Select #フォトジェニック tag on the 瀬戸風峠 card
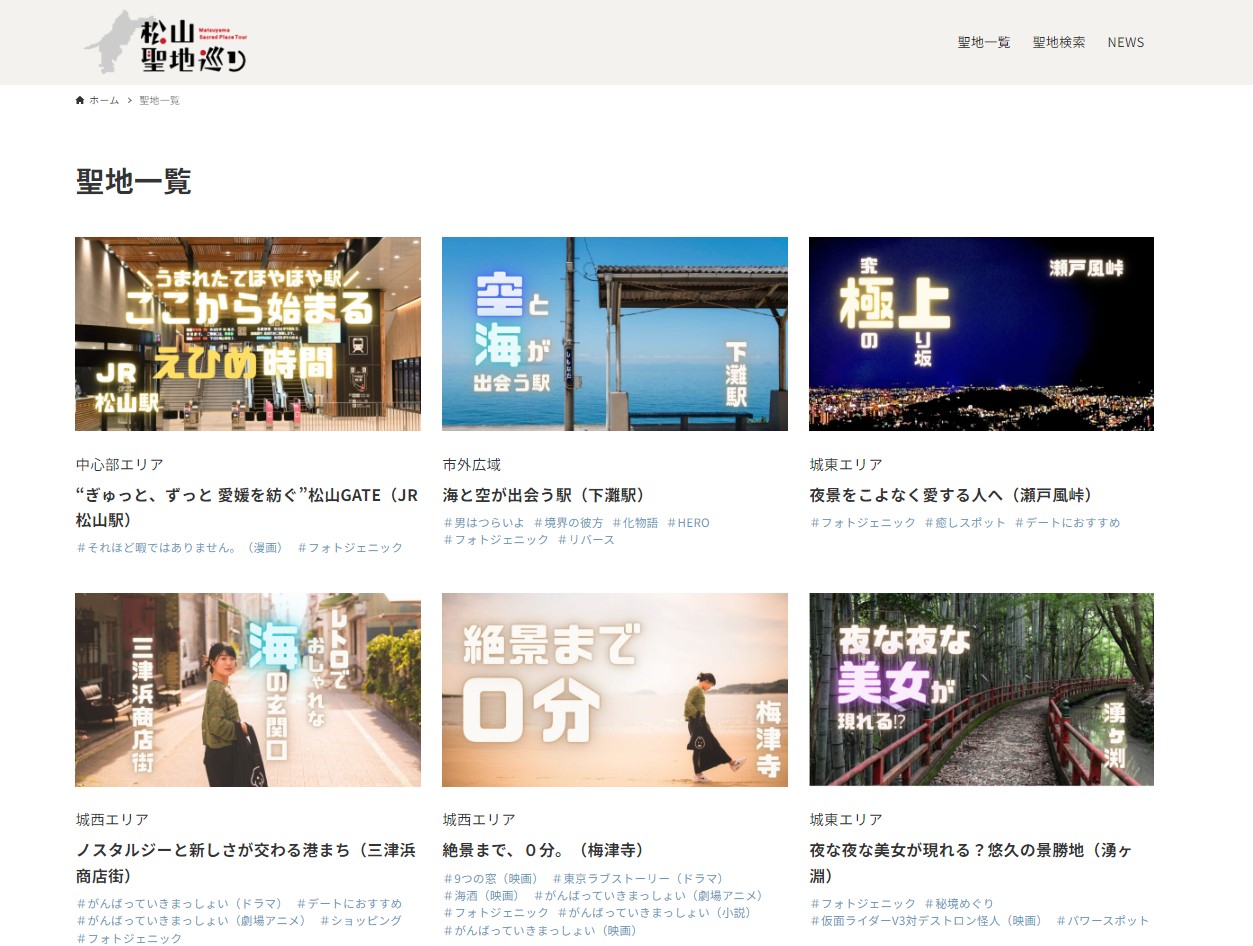Viewport: 1253px width, 946px height. [x=863, y=523]
